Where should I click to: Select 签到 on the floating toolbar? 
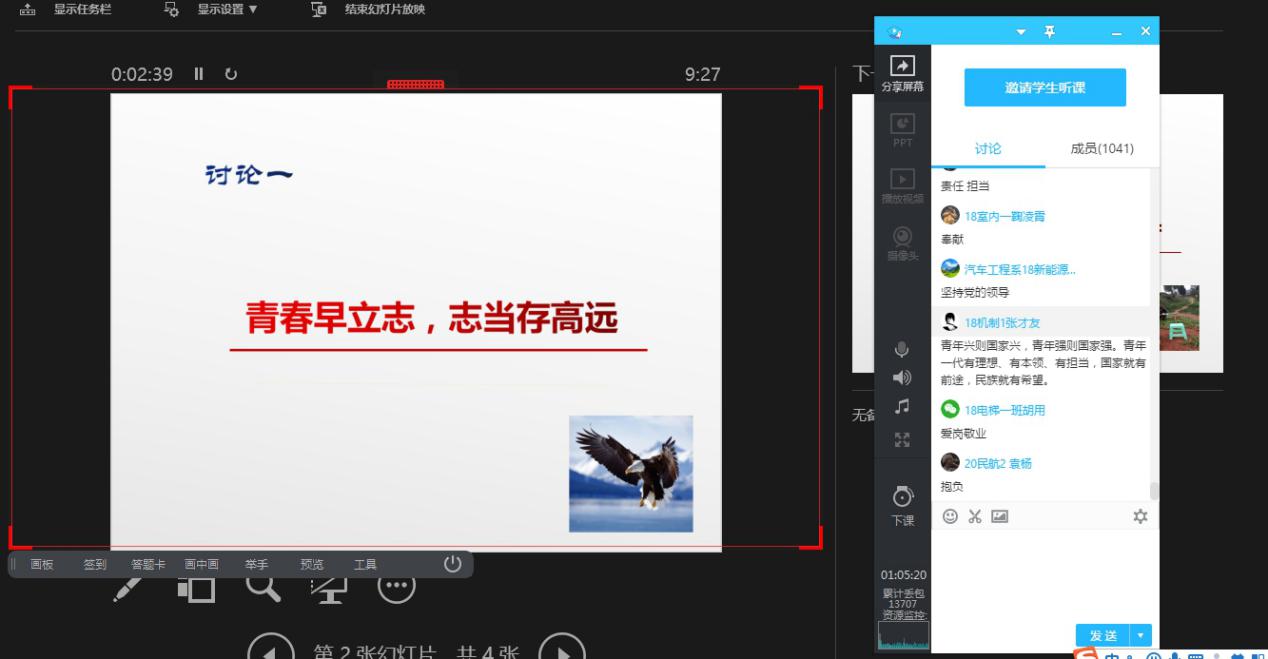(95, 565)
